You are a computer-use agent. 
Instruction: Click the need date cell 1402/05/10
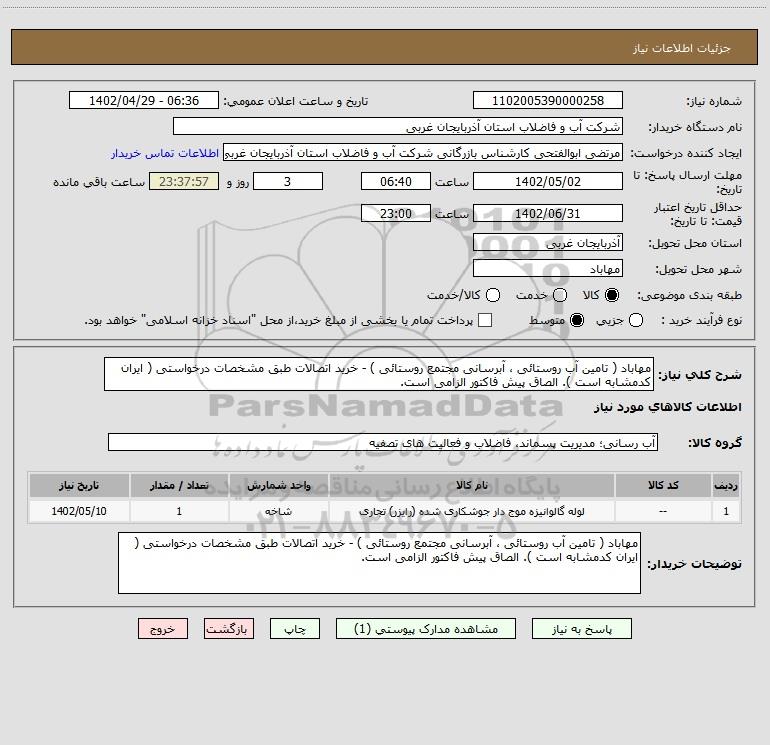(x=79, y=511)
